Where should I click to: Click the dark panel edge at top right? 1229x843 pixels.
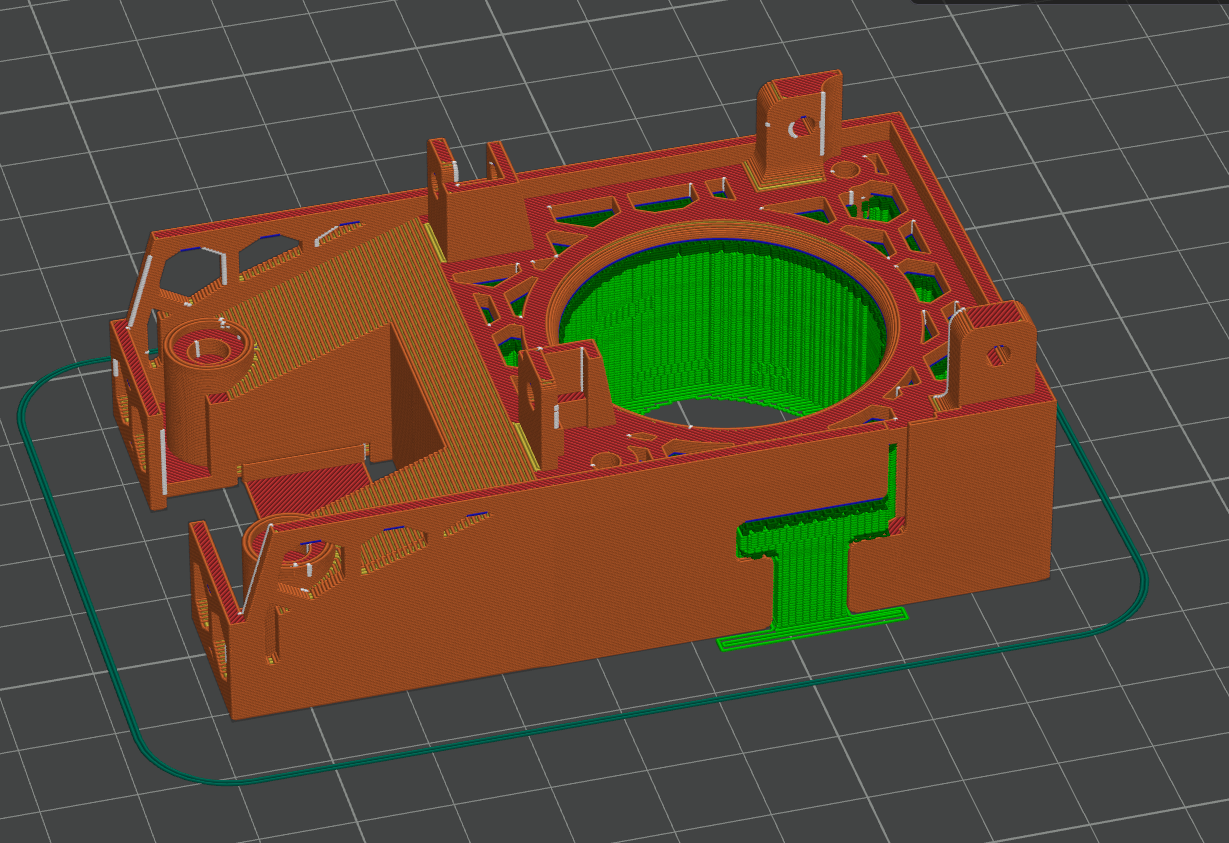1070,2
